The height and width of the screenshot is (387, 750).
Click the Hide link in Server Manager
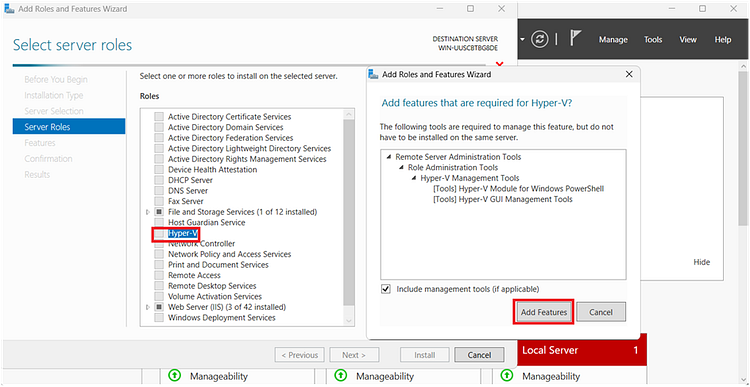702,262
